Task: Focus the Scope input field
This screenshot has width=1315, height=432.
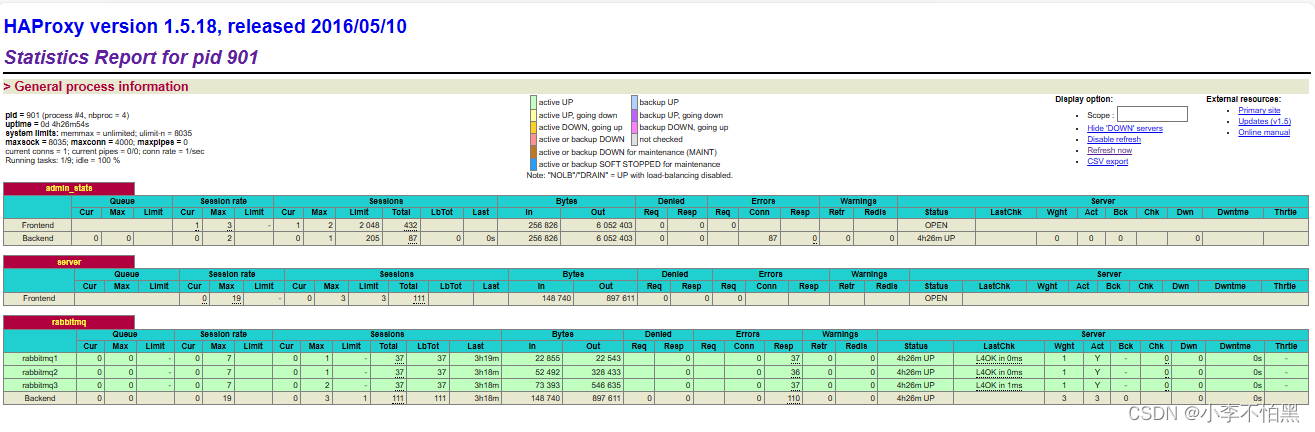Action: 1151,115
